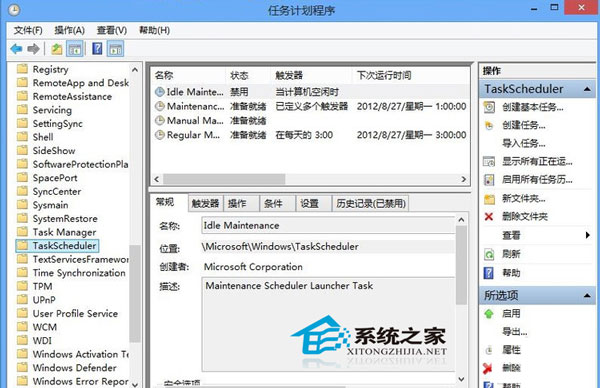Open the 帮助(H) menu
This screenshot has width=600, height=388.
(x=154, y=30)
